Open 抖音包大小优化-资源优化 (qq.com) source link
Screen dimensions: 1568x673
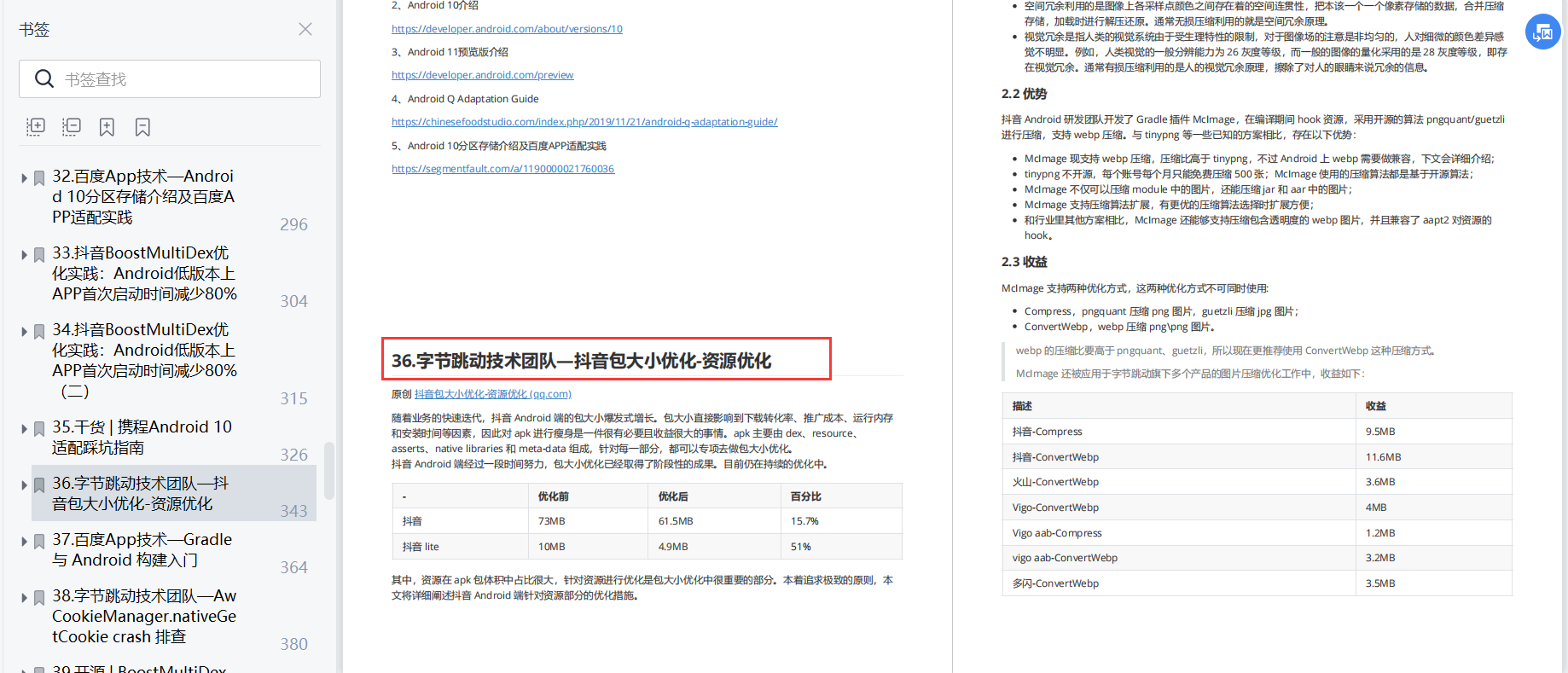tap(492, 394)
